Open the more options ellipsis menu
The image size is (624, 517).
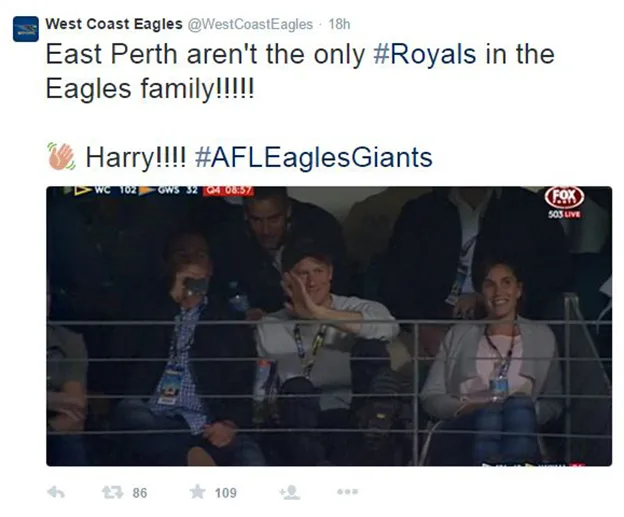[x=347, y=492]
